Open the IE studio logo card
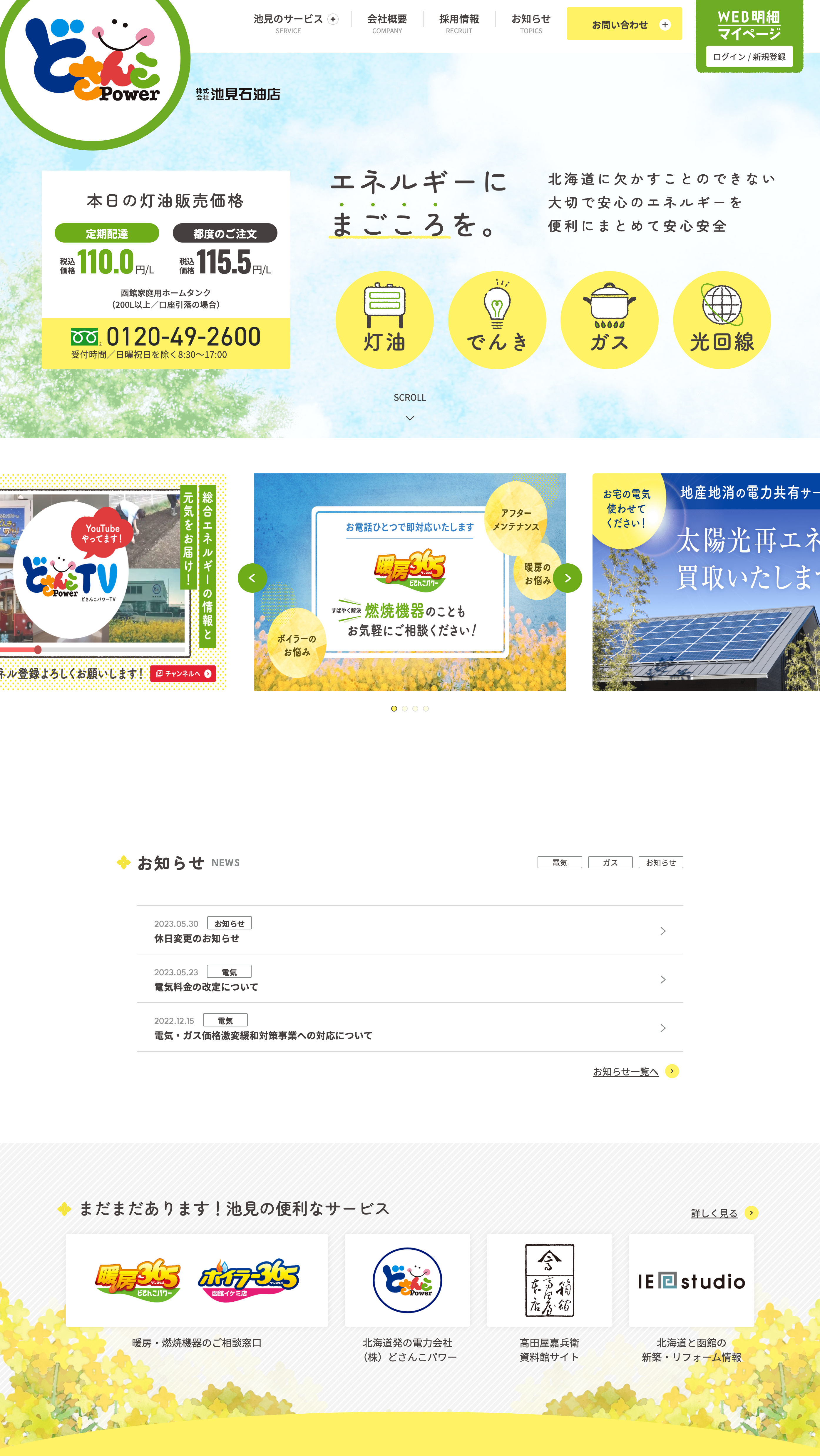Viewport: 820px width, 1456px height. pos(691,1280)
